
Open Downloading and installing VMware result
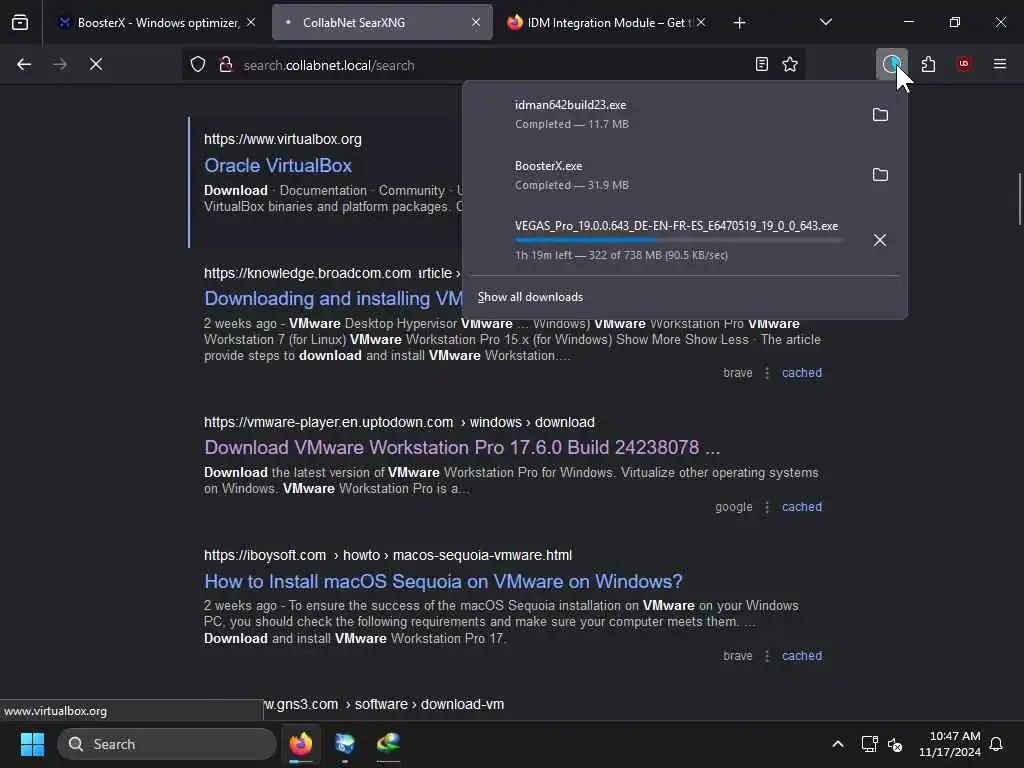click(x=334, y=299)
